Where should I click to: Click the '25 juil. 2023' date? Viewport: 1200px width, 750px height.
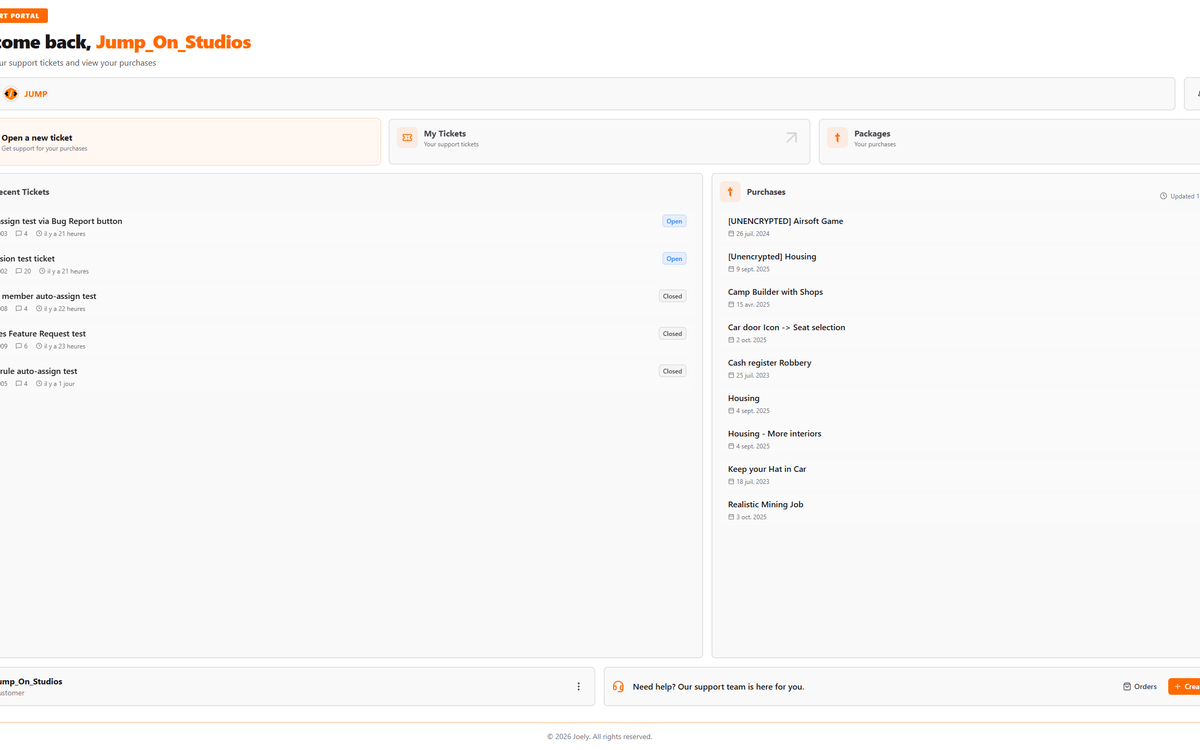[x=753, y=376]
